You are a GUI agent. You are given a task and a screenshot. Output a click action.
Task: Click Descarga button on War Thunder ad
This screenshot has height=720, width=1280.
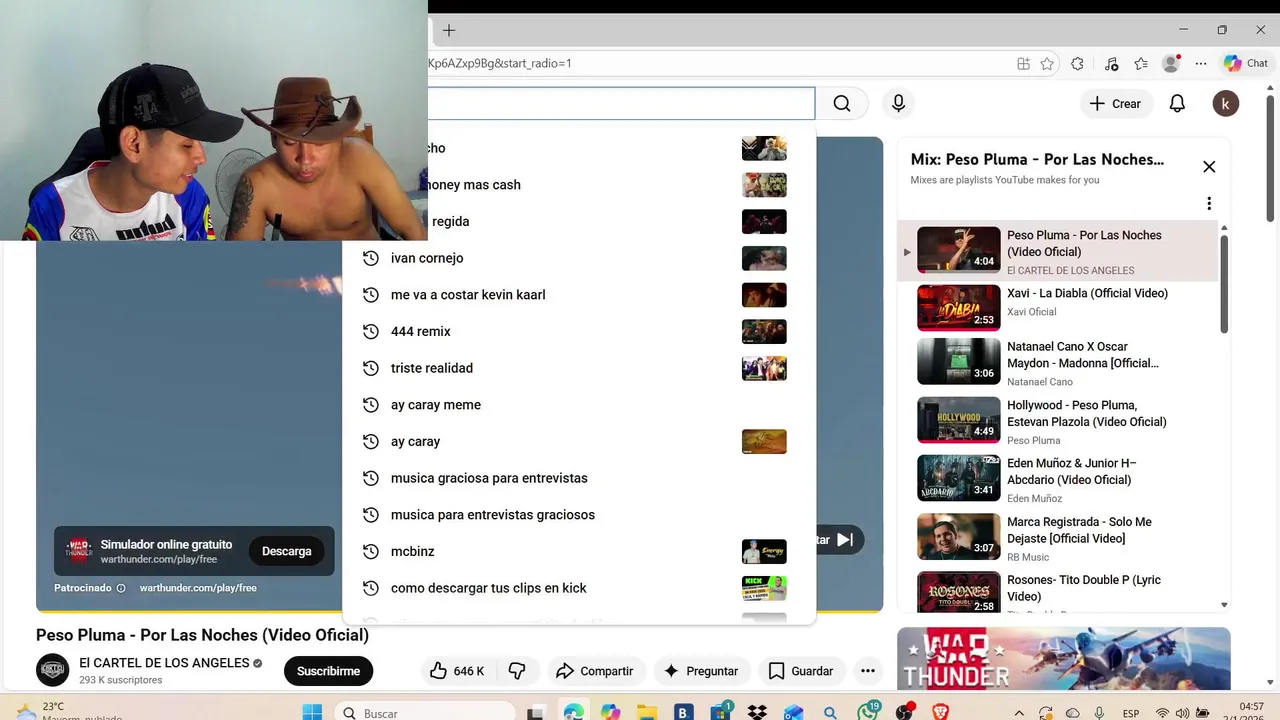pos(287,551)
